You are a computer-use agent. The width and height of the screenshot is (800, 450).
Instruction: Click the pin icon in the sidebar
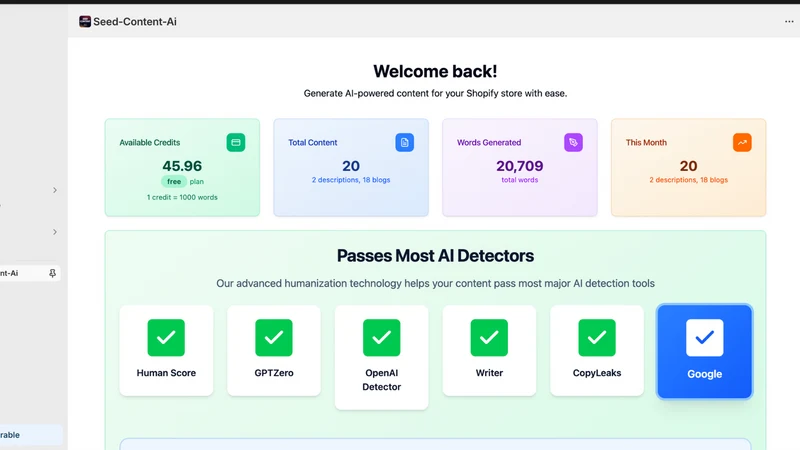[52, 273]
